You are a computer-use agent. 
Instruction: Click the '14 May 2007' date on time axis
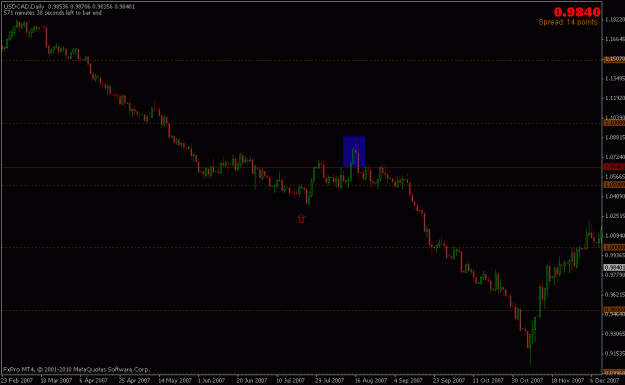[x=175, y=381]
